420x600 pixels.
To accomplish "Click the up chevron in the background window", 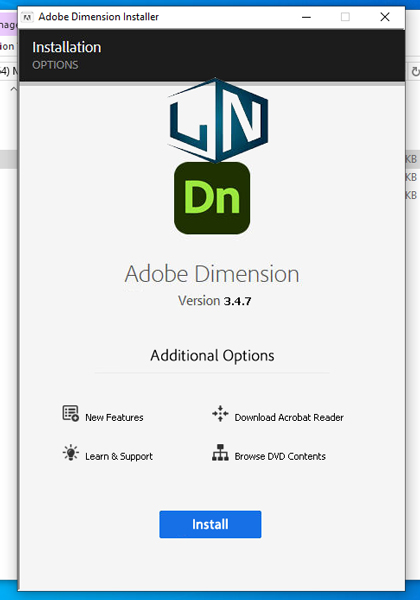I will coord(13,89).
